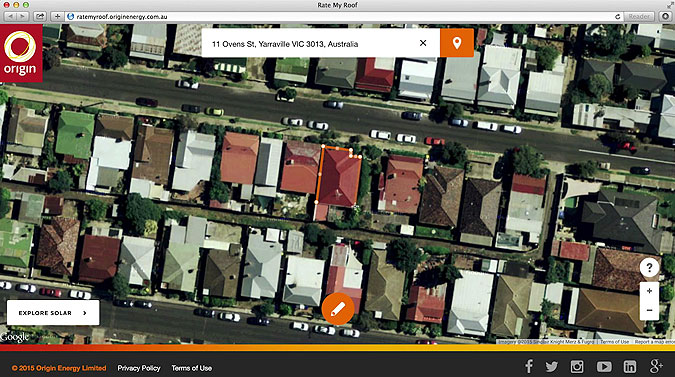
Task: Open the Privacy Policy link
Action: 139,368
